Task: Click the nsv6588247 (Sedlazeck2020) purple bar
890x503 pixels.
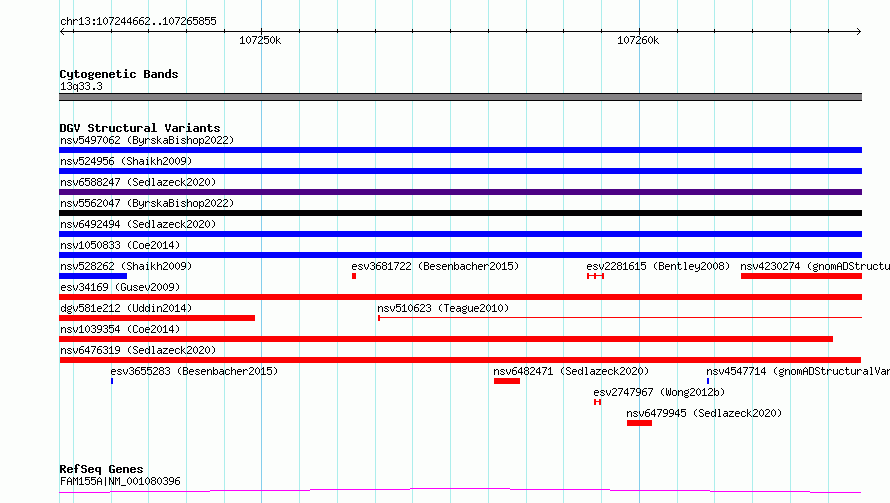Action: tap(460, 192)
